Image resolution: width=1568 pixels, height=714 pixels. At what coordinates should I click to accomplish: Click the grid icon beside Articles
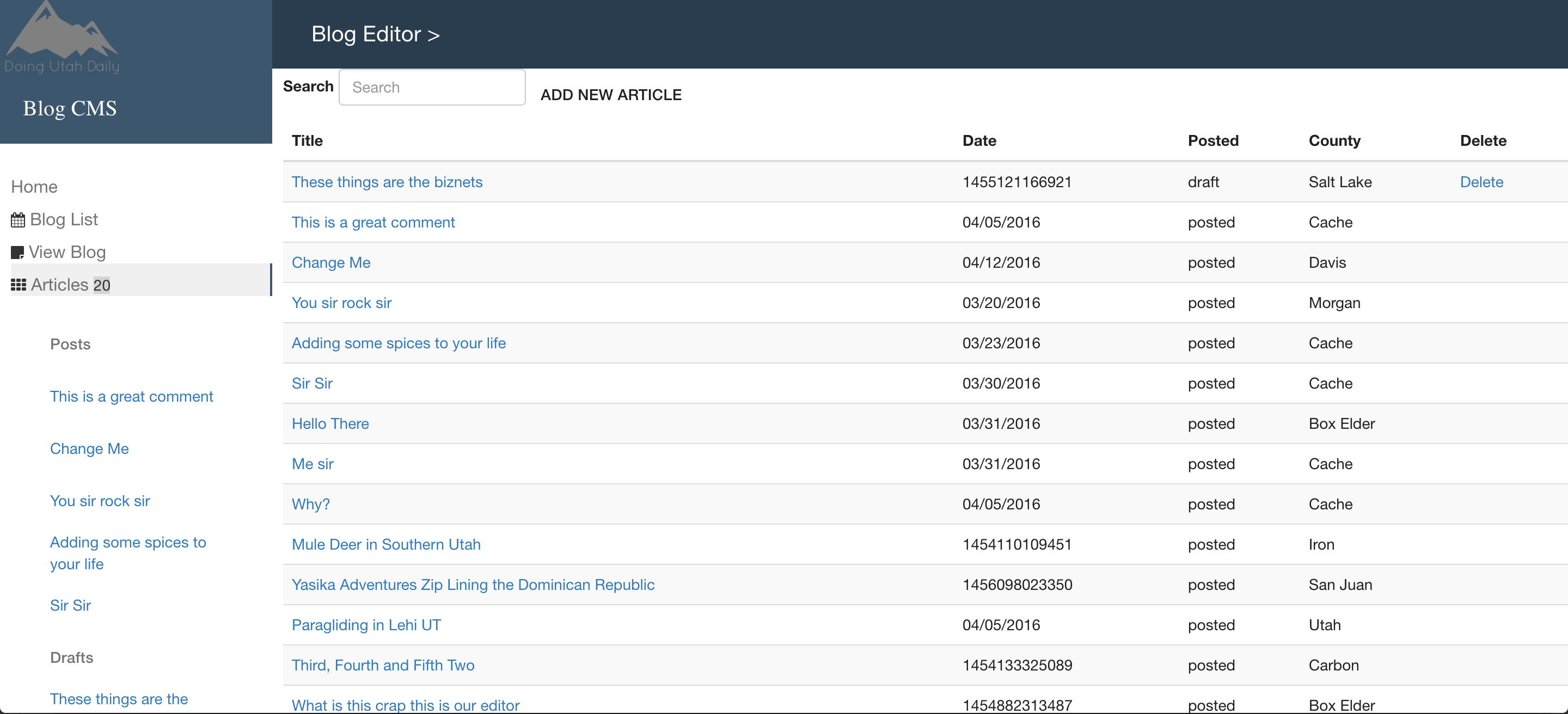19,285
